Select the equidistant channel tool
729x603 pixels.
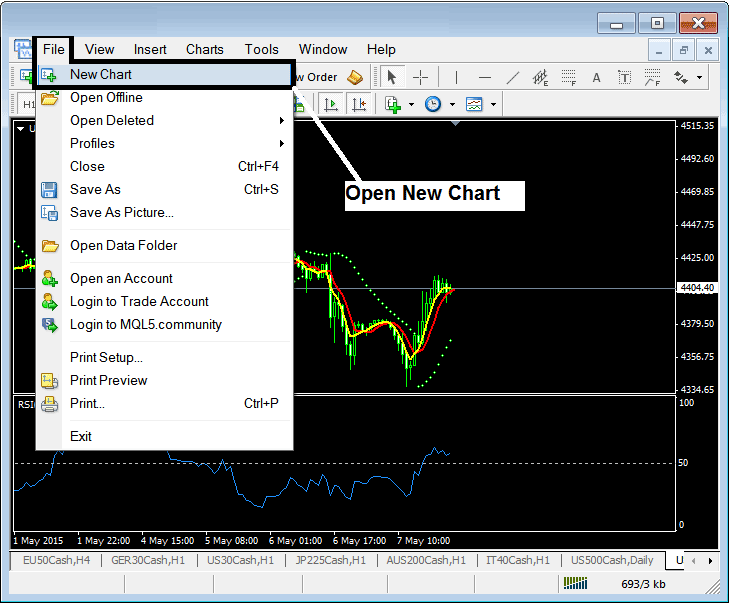click(x=540, y=77)
